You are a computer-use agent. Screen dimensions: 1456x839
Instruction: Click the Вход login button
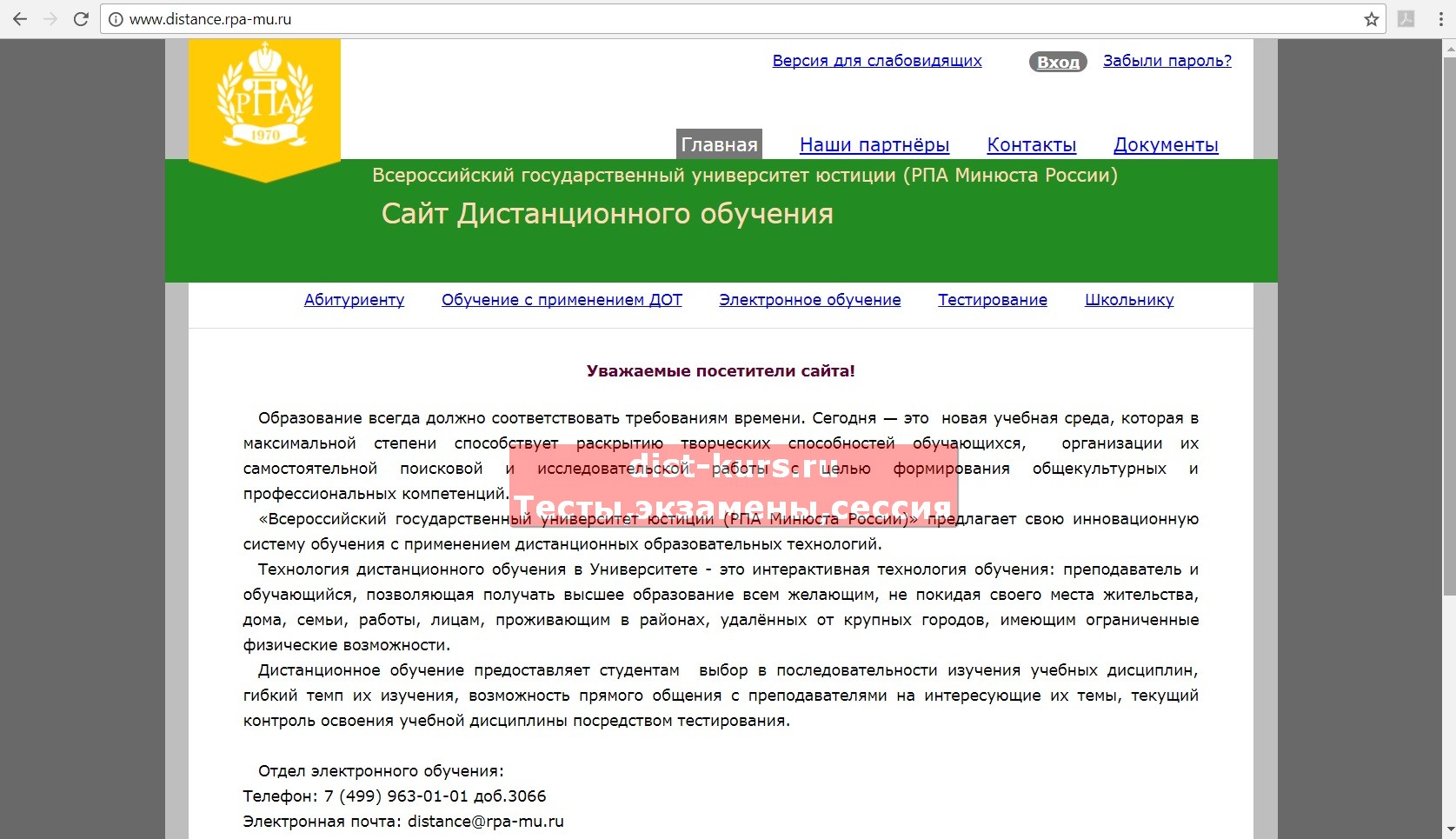click(x=1058, y=62)
